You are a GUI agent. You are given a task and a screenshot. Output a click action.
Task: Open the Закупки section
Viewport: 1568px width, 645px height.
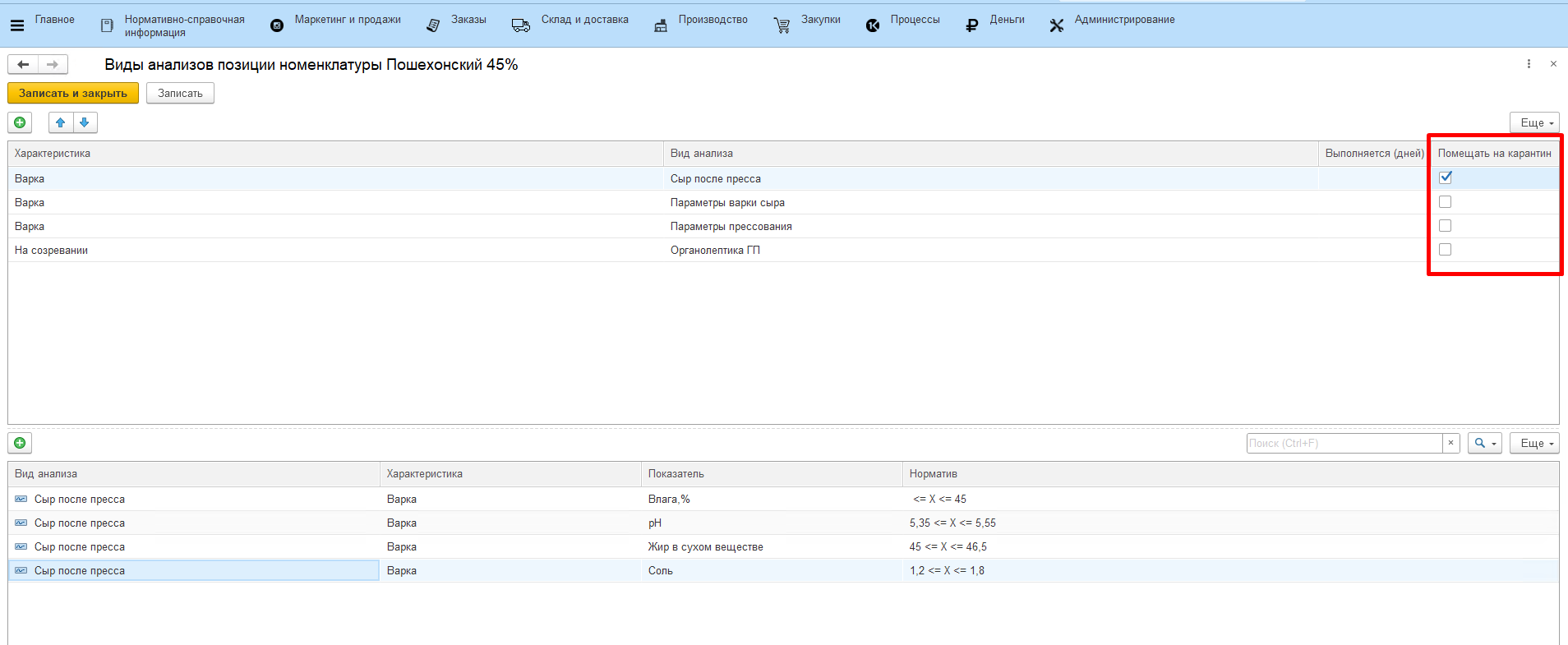click(x=821, y=20)
